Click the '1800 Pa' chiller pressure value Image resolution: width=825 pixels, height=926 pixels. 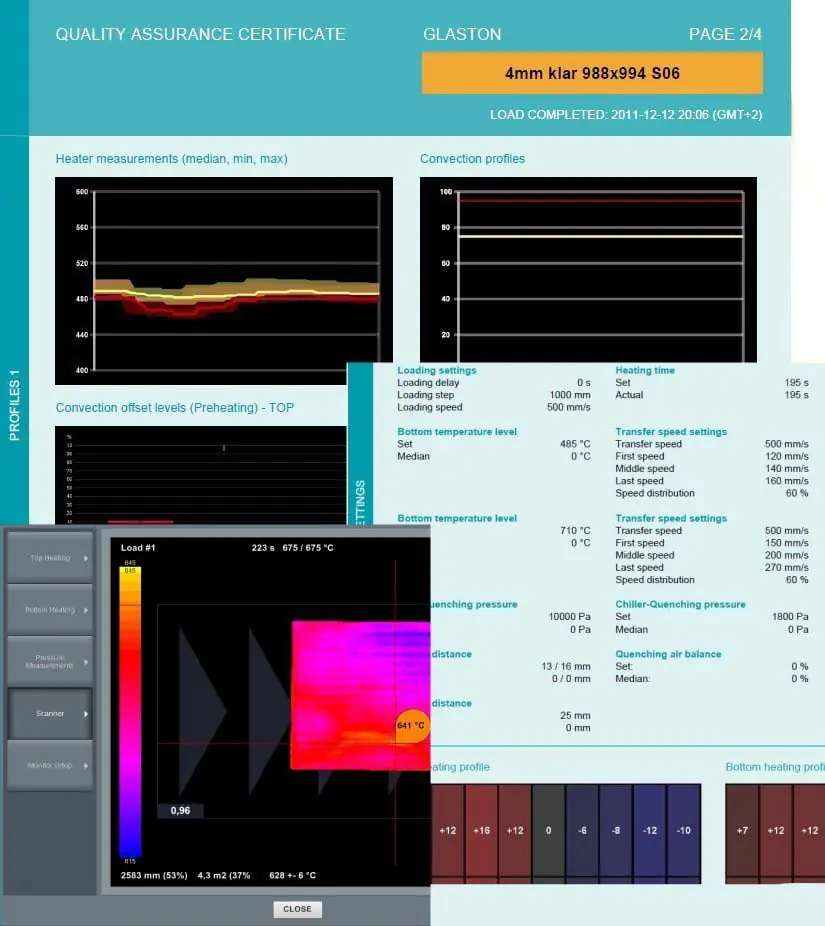click(790, 617)
